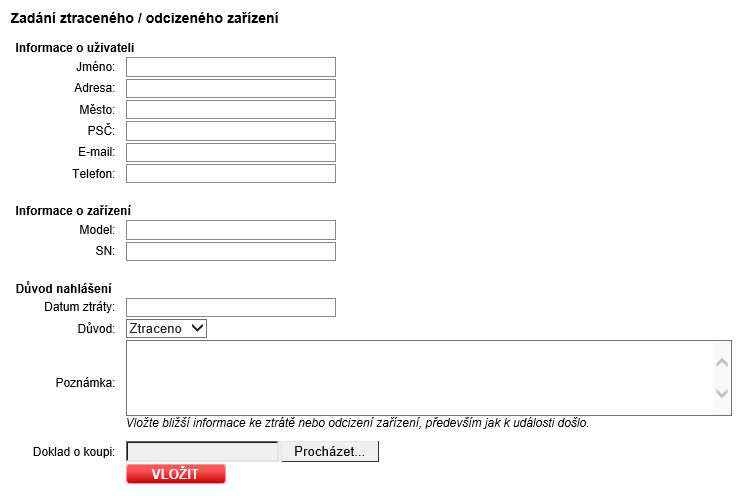Submit form with red VLOŽIT button
Screen dimensions: 743x496
176,474
